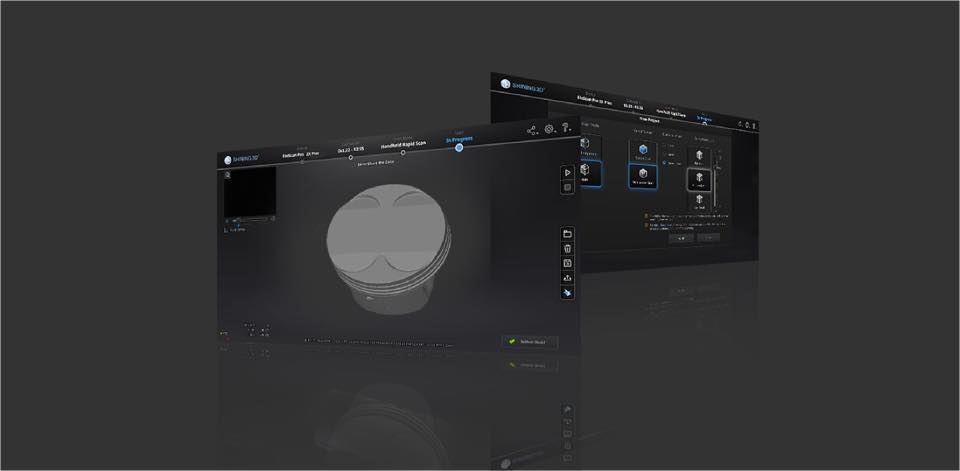The width and height of the screenshot is (960, 471).
Task: Click the upload/share data icon in right toolbar
Action: (x=568, y=278)
